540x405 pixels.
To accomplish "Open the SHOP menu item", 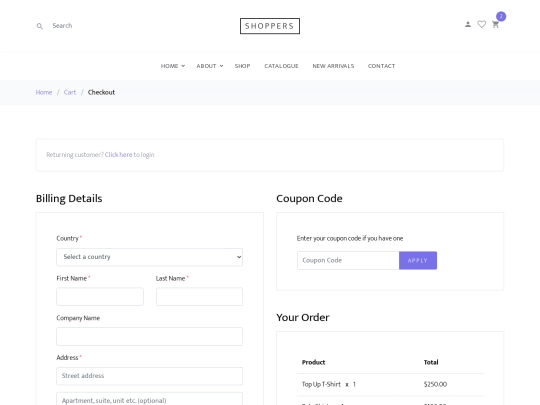I will (242, 66).
